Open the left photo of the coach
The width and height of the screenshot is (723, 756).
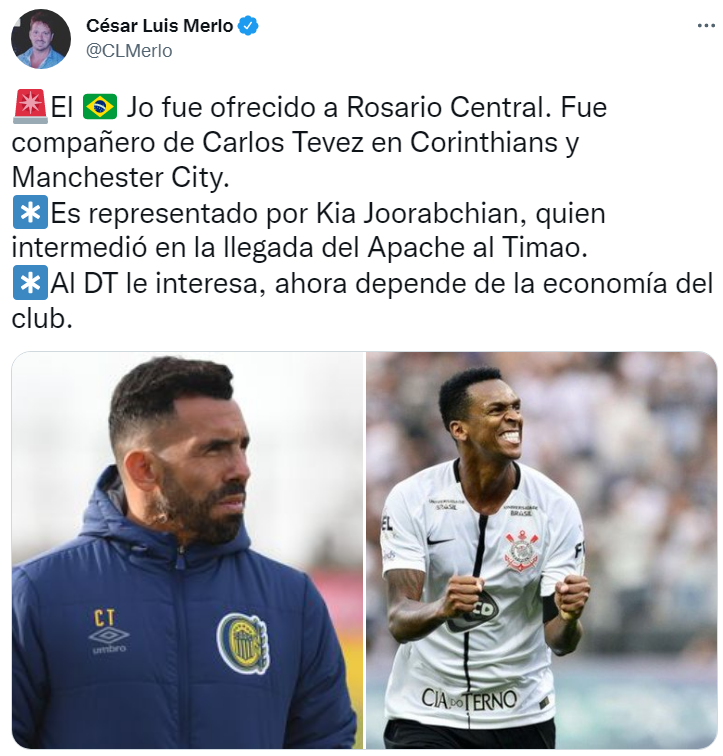pyautogui.click(x=187, y=550)
